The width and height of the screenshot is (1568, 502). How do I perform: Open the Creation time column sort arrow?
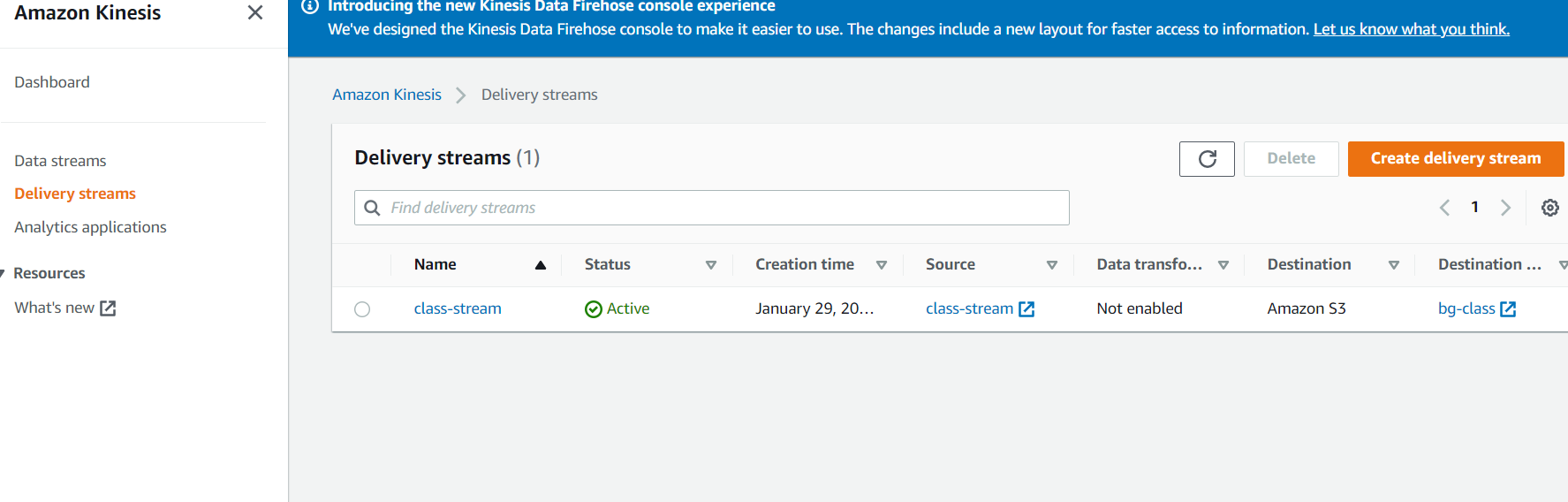pyautogui.click(x=882, y=265)
